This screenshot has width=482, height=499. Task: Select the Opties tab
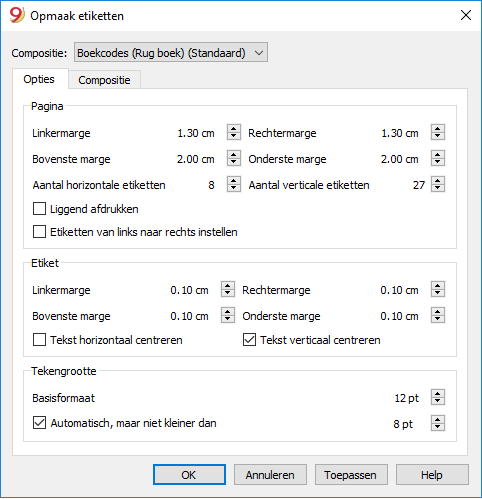tap(40, 79)
